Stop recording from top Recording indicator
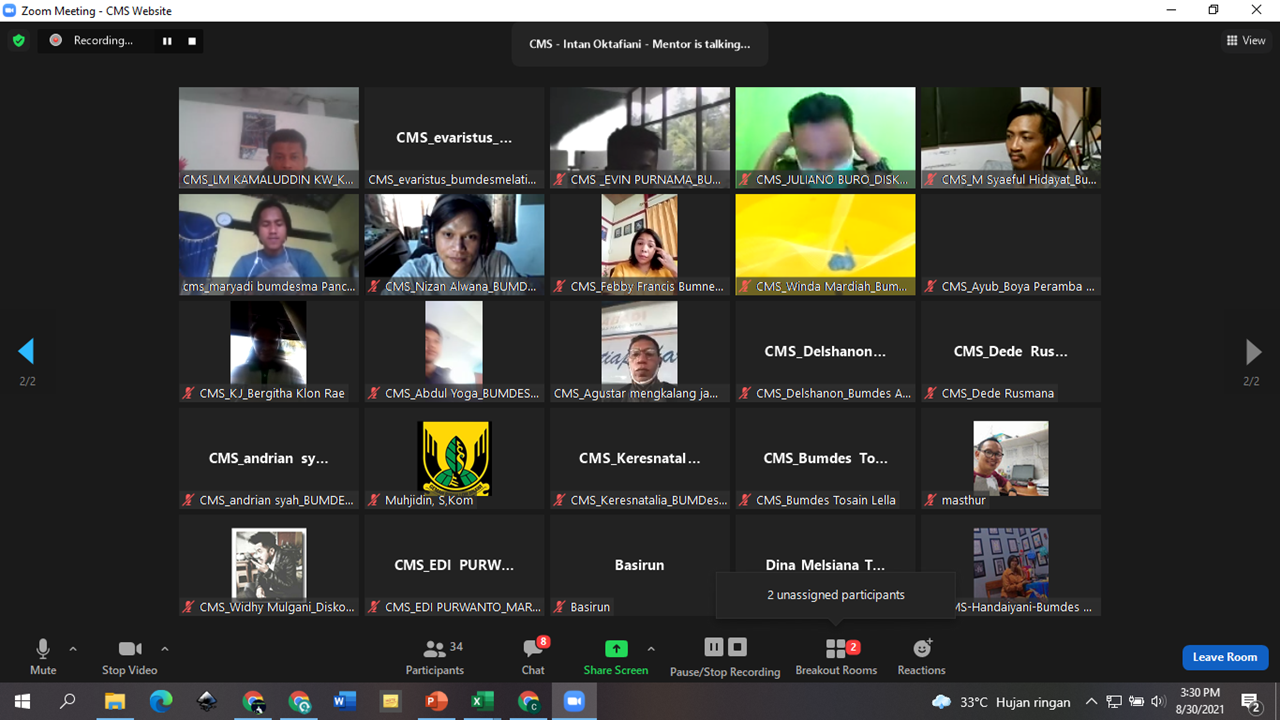1280x720 pixels. (x=192, y=41)
